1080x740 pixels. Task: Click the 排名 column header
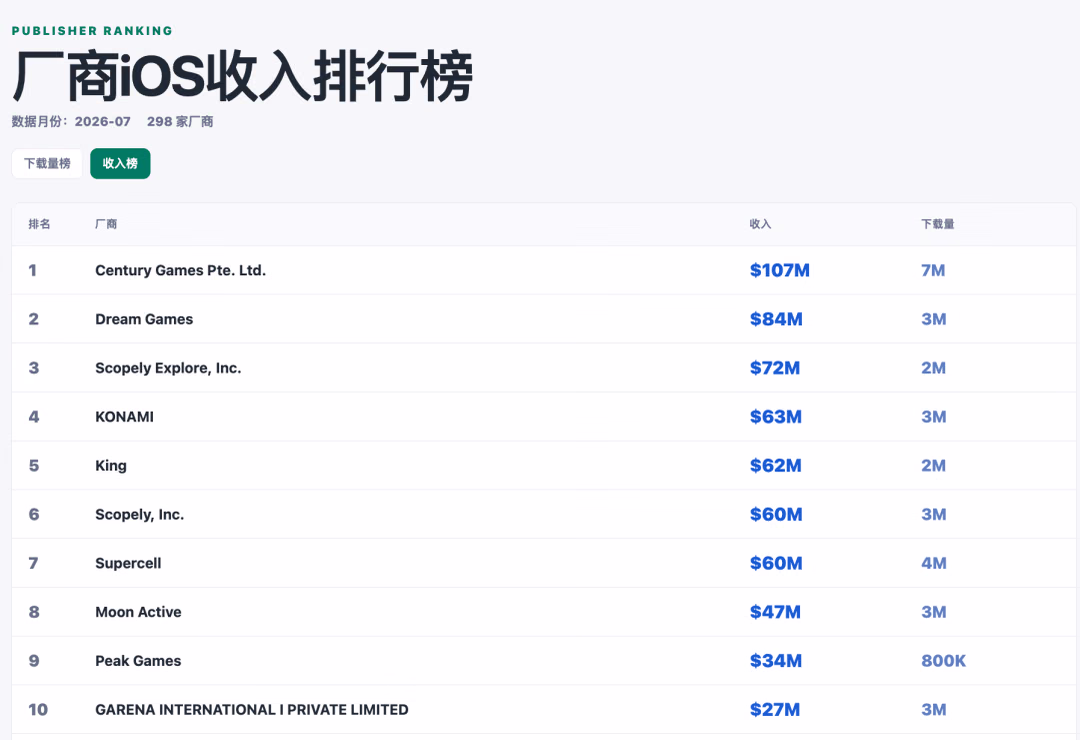[39, 224]
